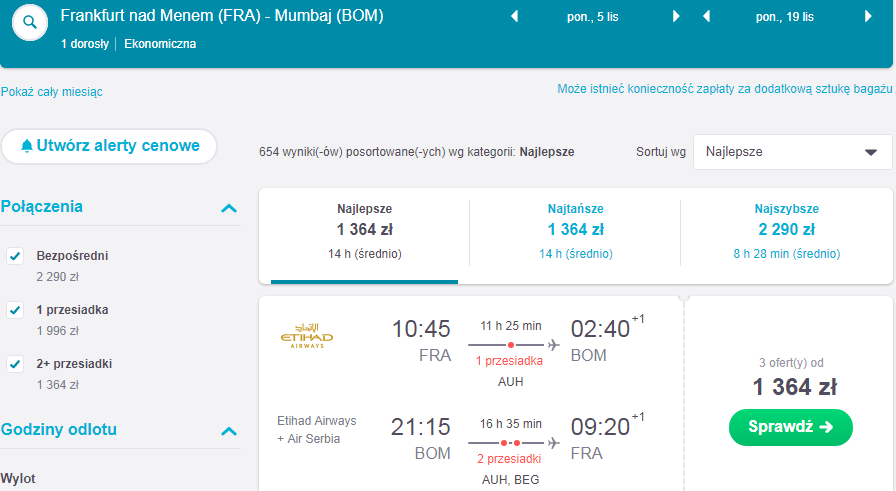896x491 pixels.
Task: Click airplane icon on the BOM to FRA leg
Action: click(x=553, y=443)
